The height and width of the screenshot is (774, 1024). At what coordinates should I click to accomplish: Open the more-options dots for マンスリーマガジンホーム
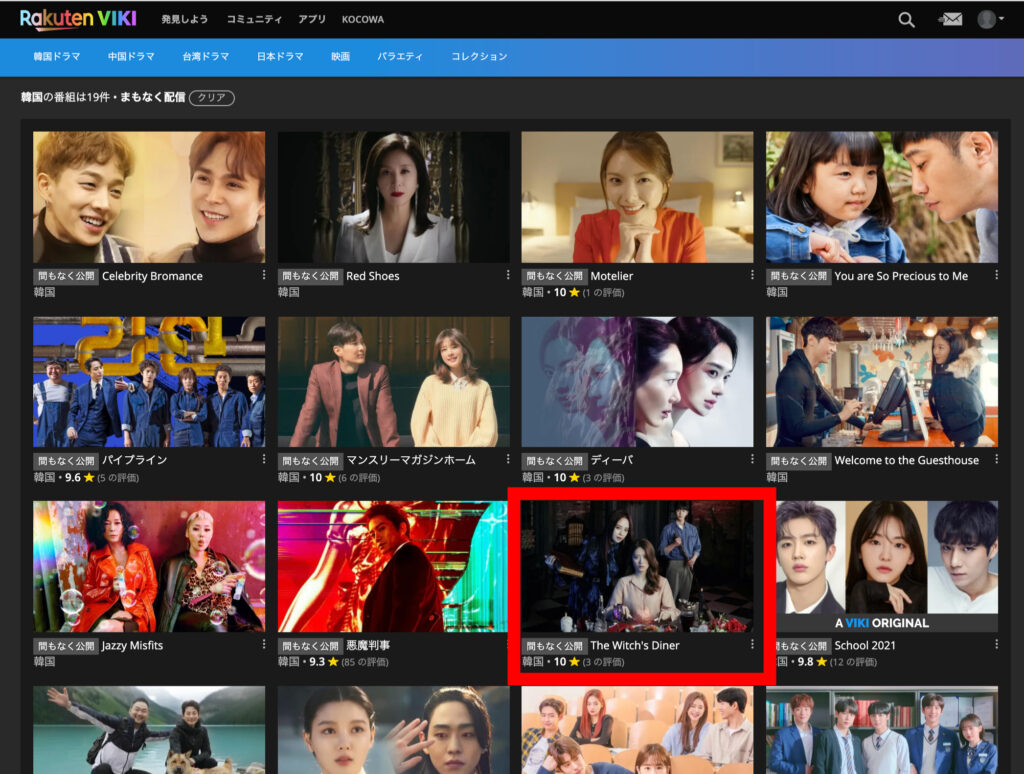coord(508,459)
